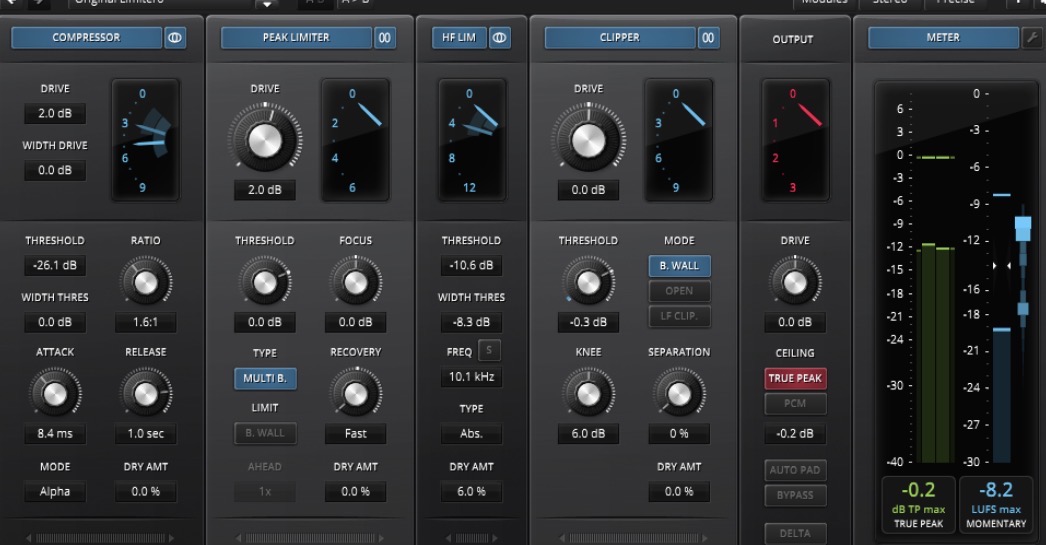Click the HF Limiter gain reduction meter
Screen dimensions: 1046x545
click(472, 140)
